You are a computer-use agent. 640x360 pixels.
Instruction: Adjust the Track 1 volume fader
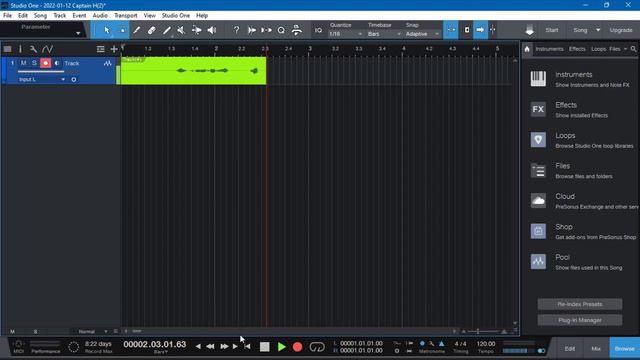[x=41, y=72]
